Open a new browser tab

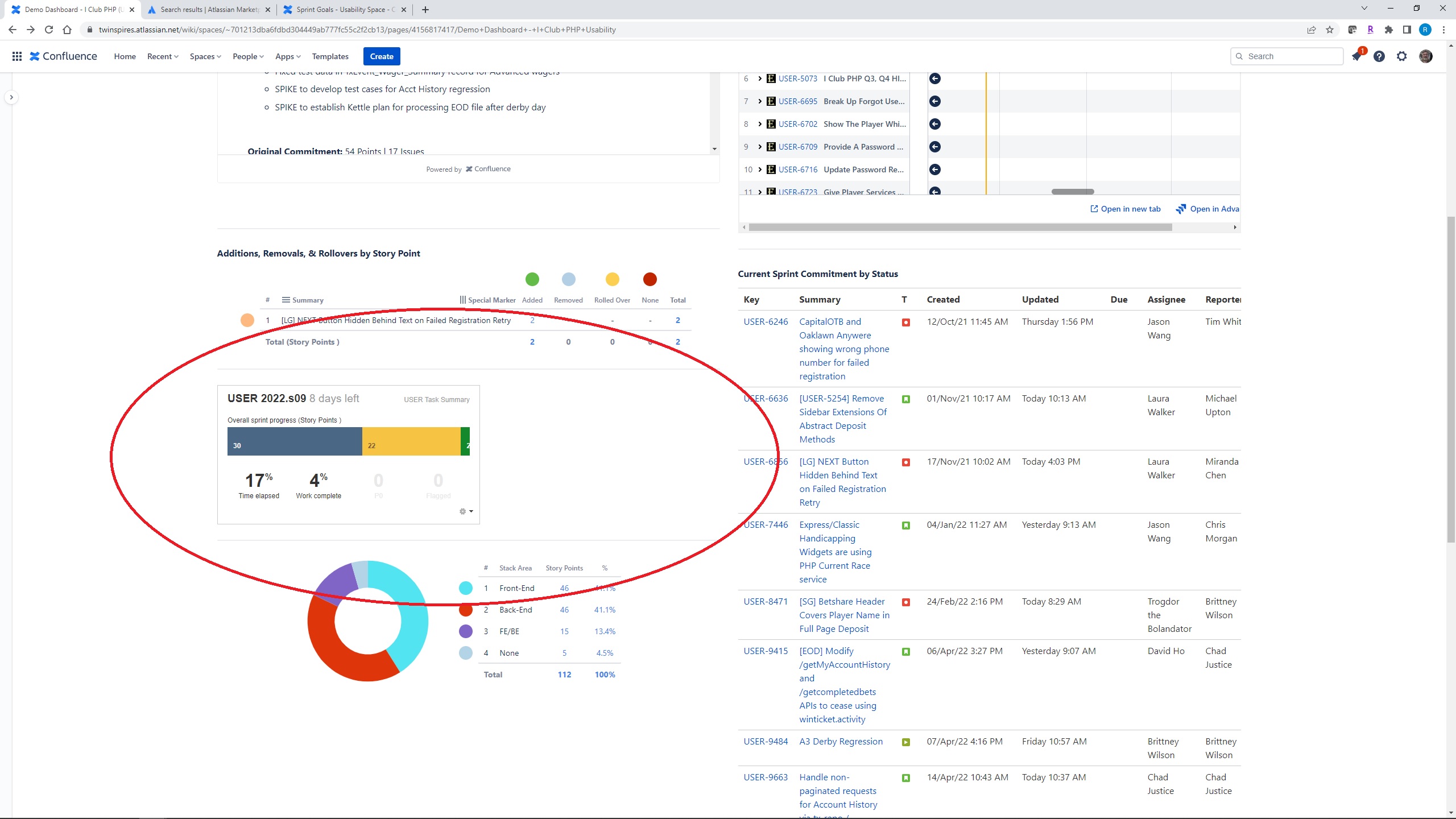(x=425, y=10)
